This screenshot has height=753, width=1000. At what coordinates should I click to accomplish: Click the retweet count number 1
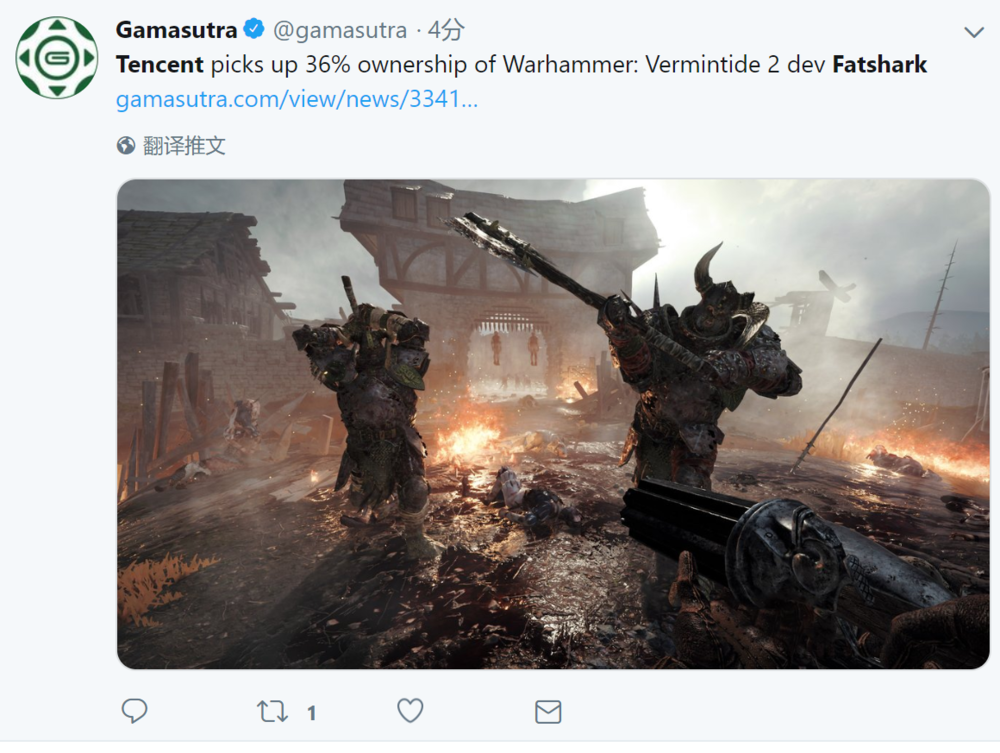point(311,713)
